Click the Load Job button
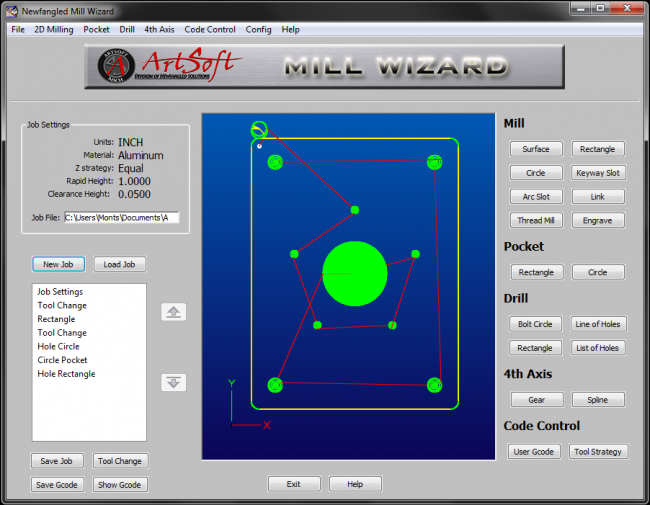This screenshot has height=505, width=650. point(119,264)
